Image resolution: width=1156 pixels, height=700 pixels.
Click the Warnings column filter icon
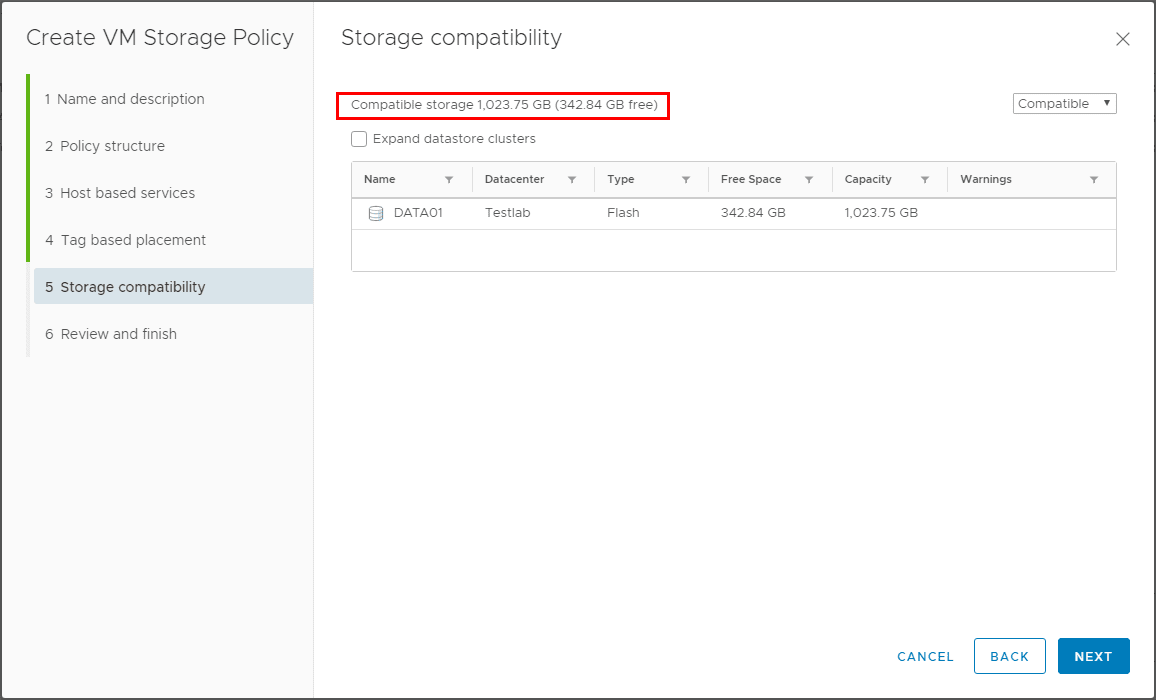point(1094,180)
